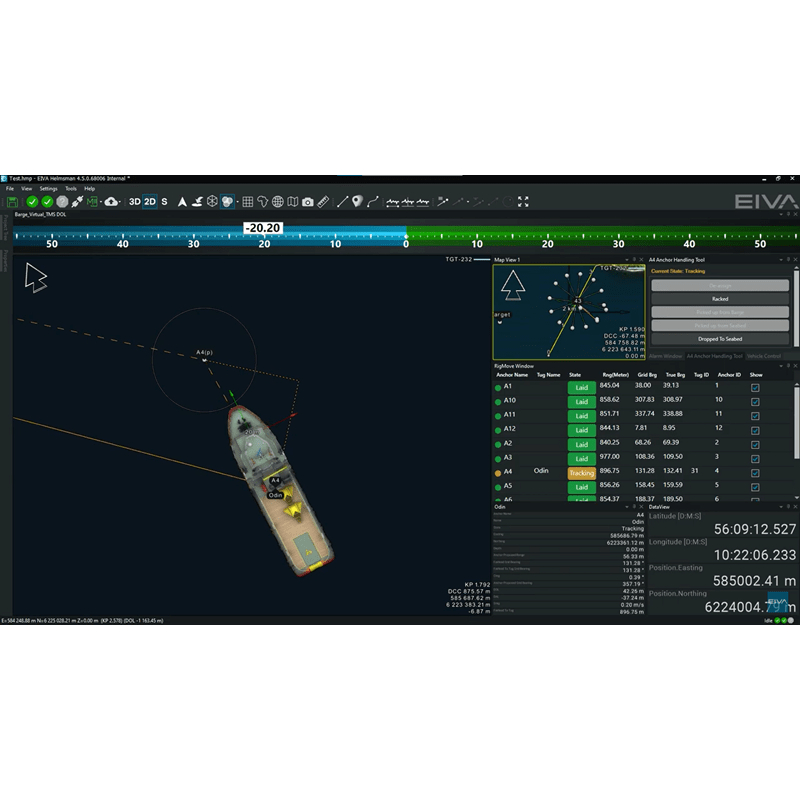Open the Help menu
Image resolution: width=800 pixels, height=800 pixels.
tap(90, 189)
